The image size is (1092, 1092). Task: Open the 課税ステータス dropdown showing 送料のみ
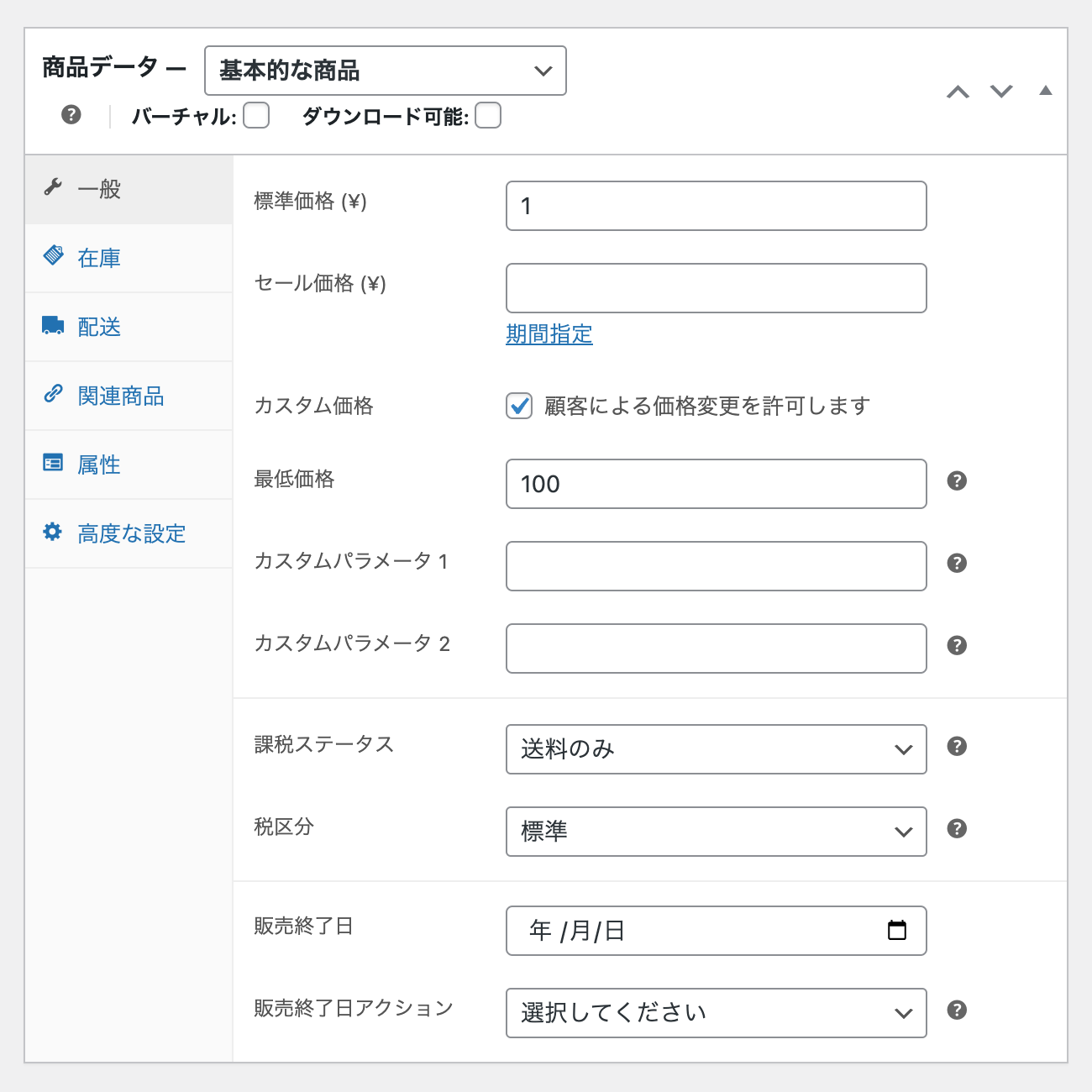click(x=717, y=749)
